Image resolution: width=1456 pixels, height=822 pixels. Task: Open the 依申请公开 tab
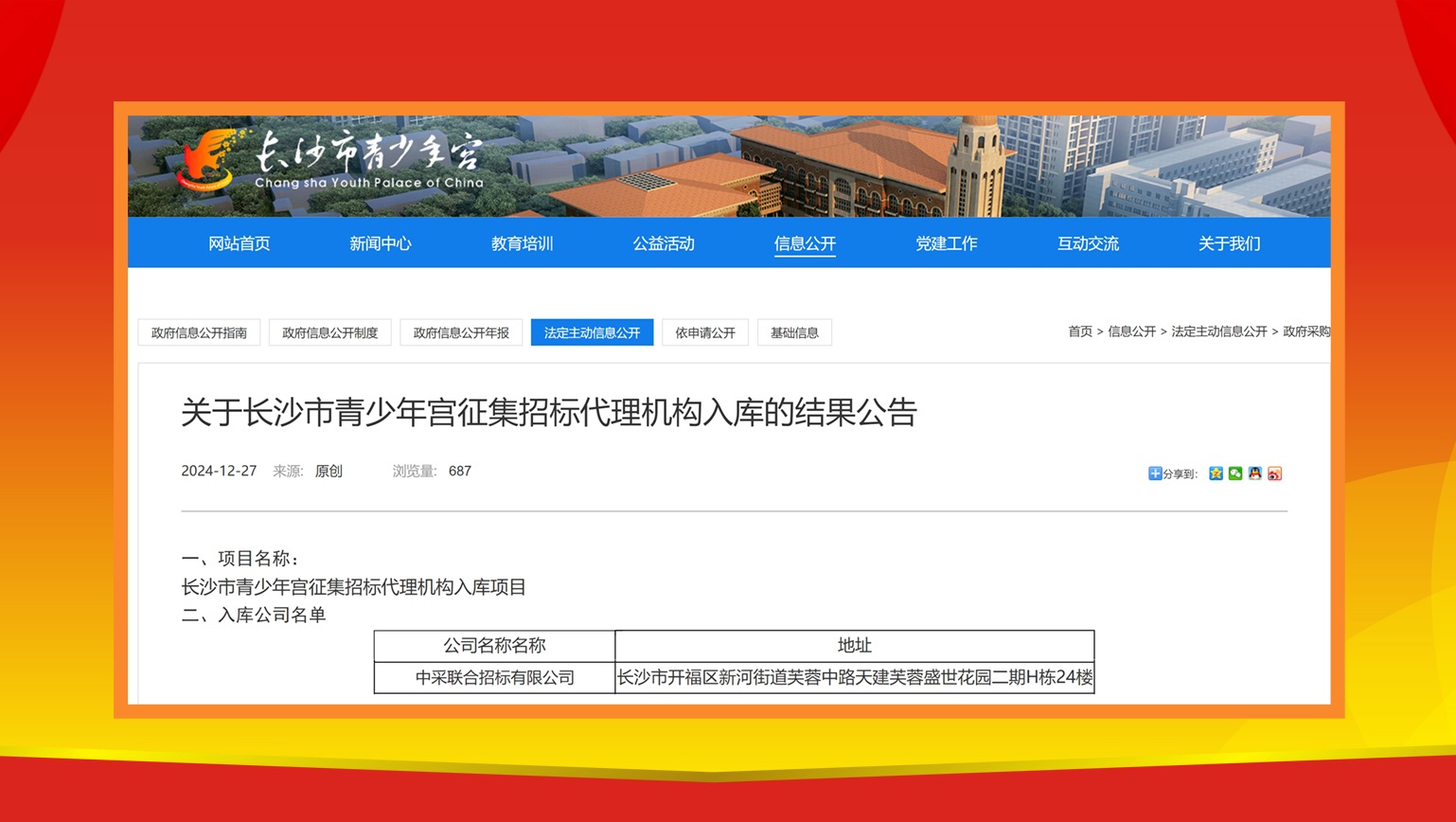tap(704, 332)
